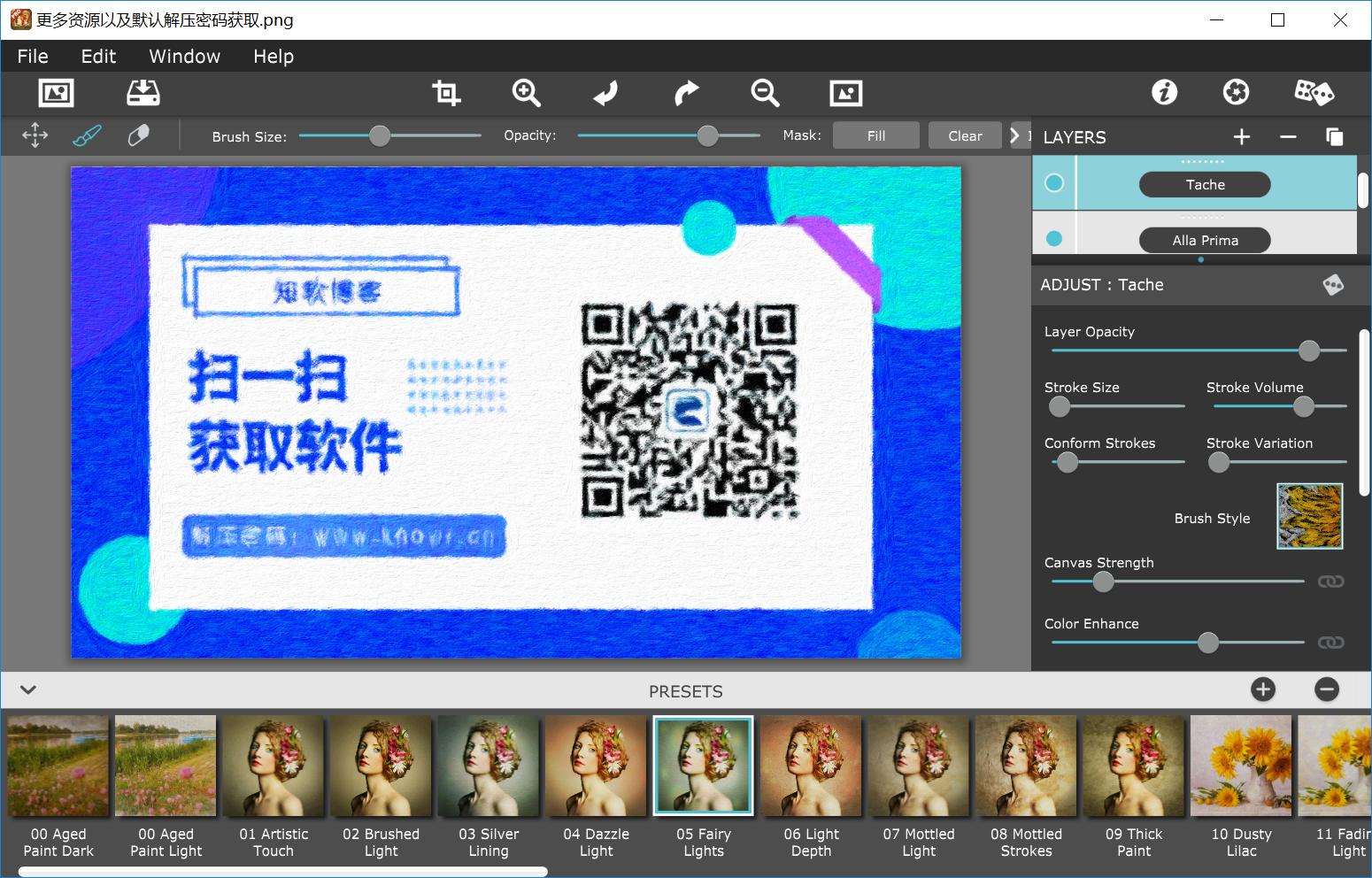Delete a preset with the minus button
The width and height of the screenshot is (1372, 878).
point(1327,689)
